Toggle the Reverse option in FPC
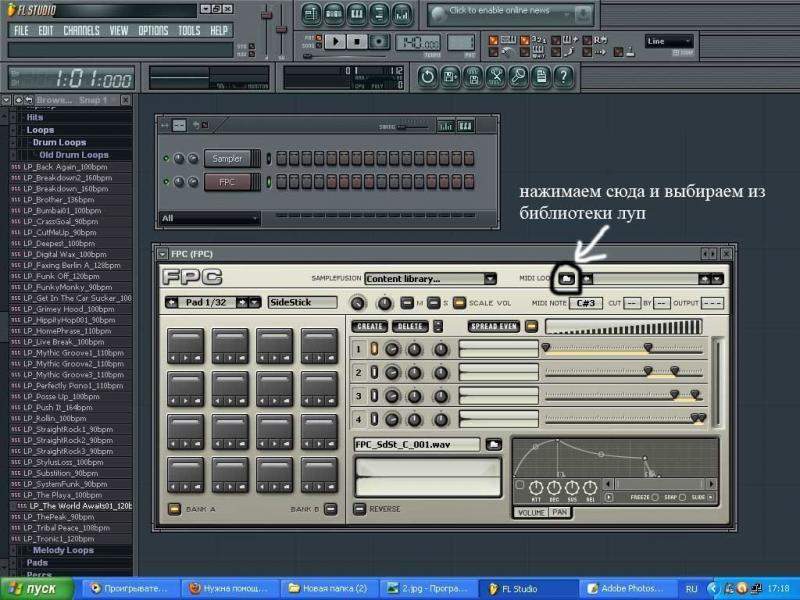Viewport: 800px width, 600px height. point(360,509)
